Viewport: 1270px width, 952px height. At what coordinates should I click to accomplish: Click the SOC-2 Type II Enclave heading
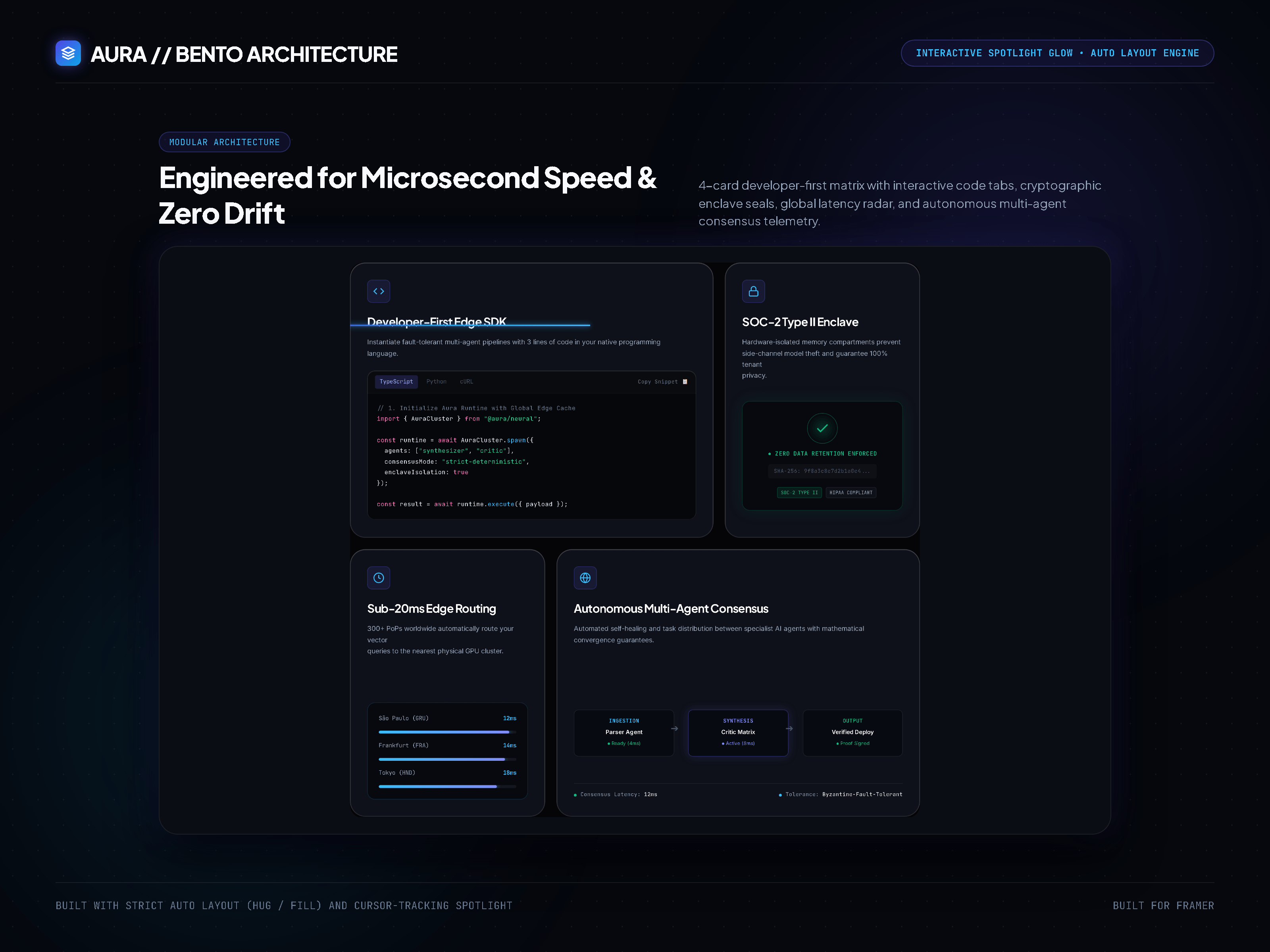pos(800,322)
